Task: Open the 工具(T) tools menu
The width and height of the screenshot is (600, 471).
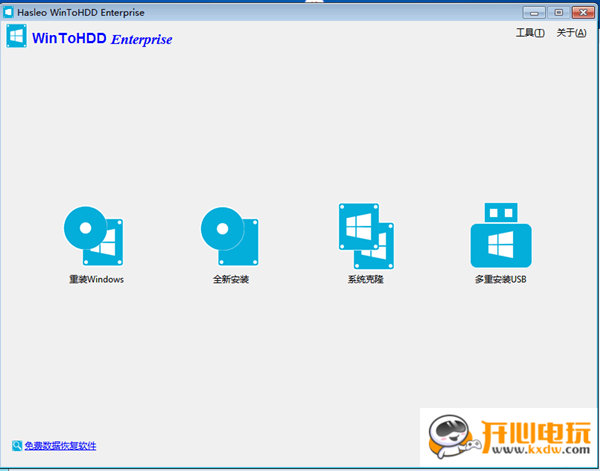Action: (x=530, y=33)
